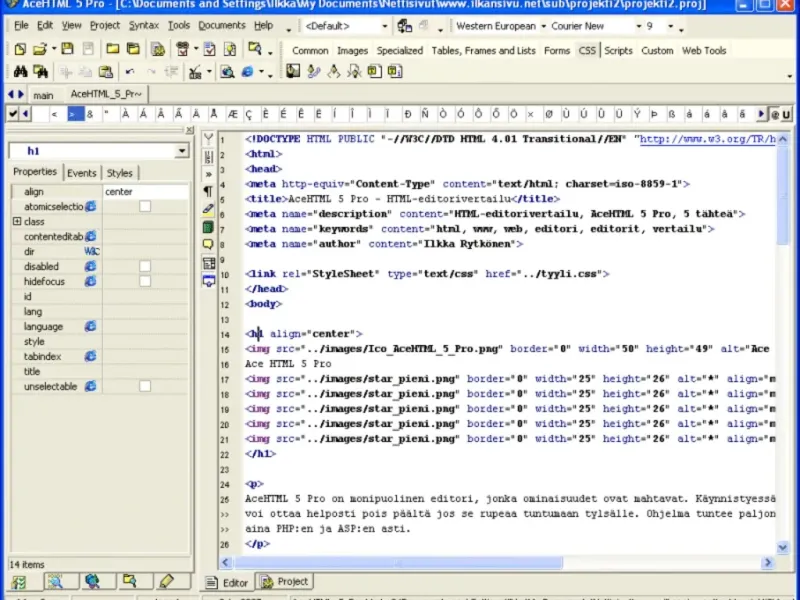Open the Courier New font dropdown
Screen dimensions: 800x600
(x=638, y=26)
